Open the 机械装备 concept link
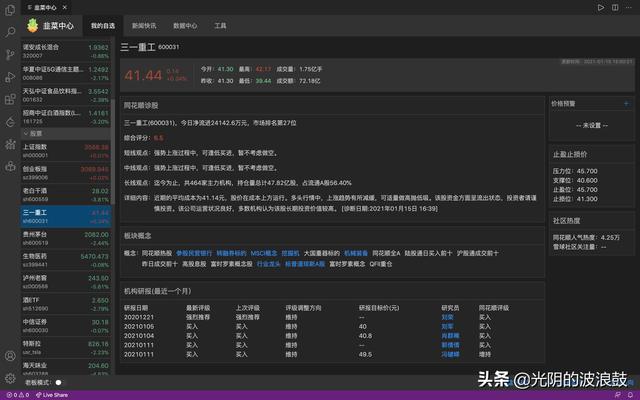 point(356,253)
